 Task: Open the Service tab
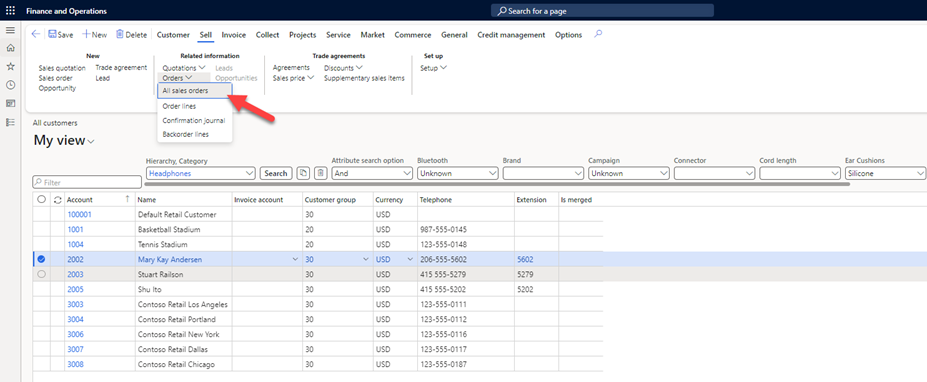click(338, 35)
